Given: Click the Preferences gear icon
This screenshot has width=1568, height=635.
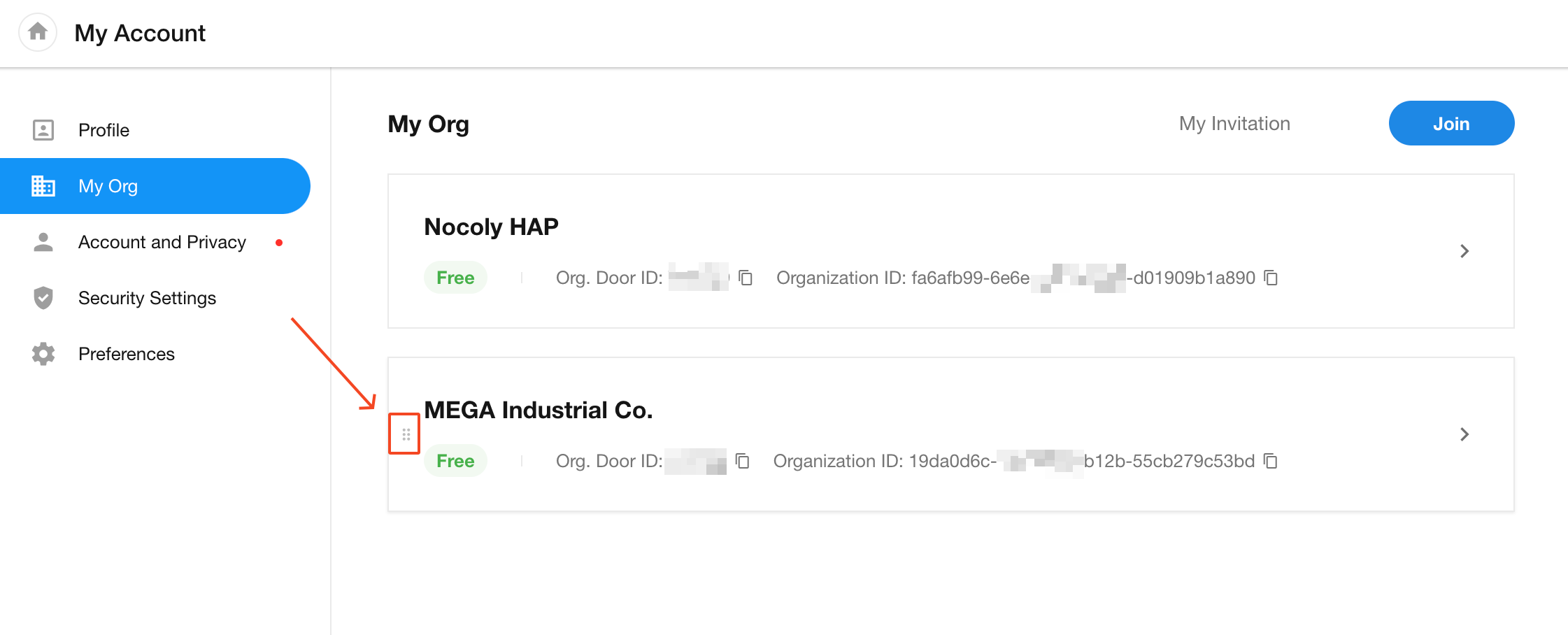Looking at the screenshot, I should coord(43,354).
